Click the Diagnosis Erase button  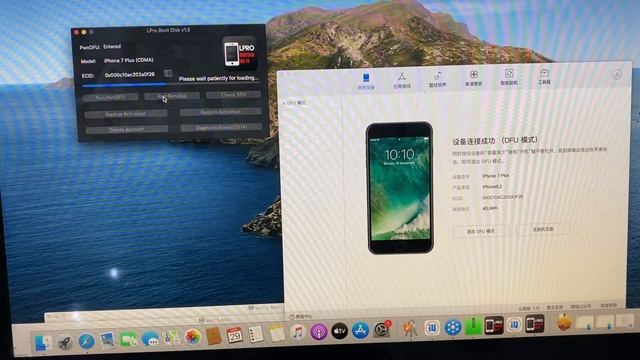click(x=221, y=128)
